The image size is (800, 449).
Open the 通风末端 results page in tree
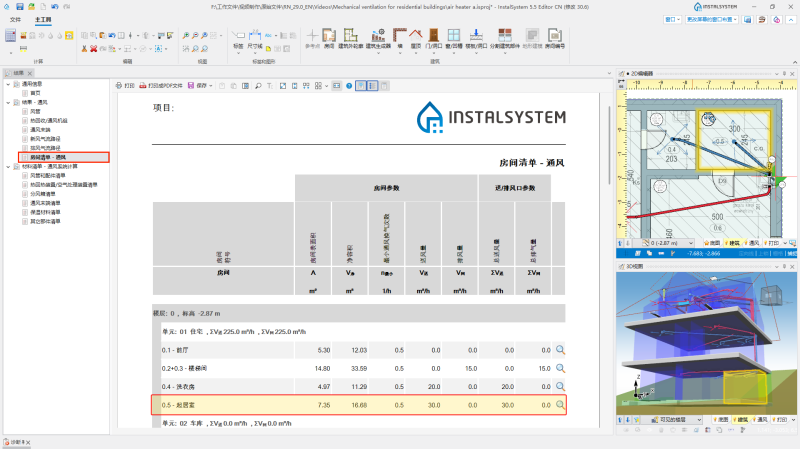pos(40,130)
